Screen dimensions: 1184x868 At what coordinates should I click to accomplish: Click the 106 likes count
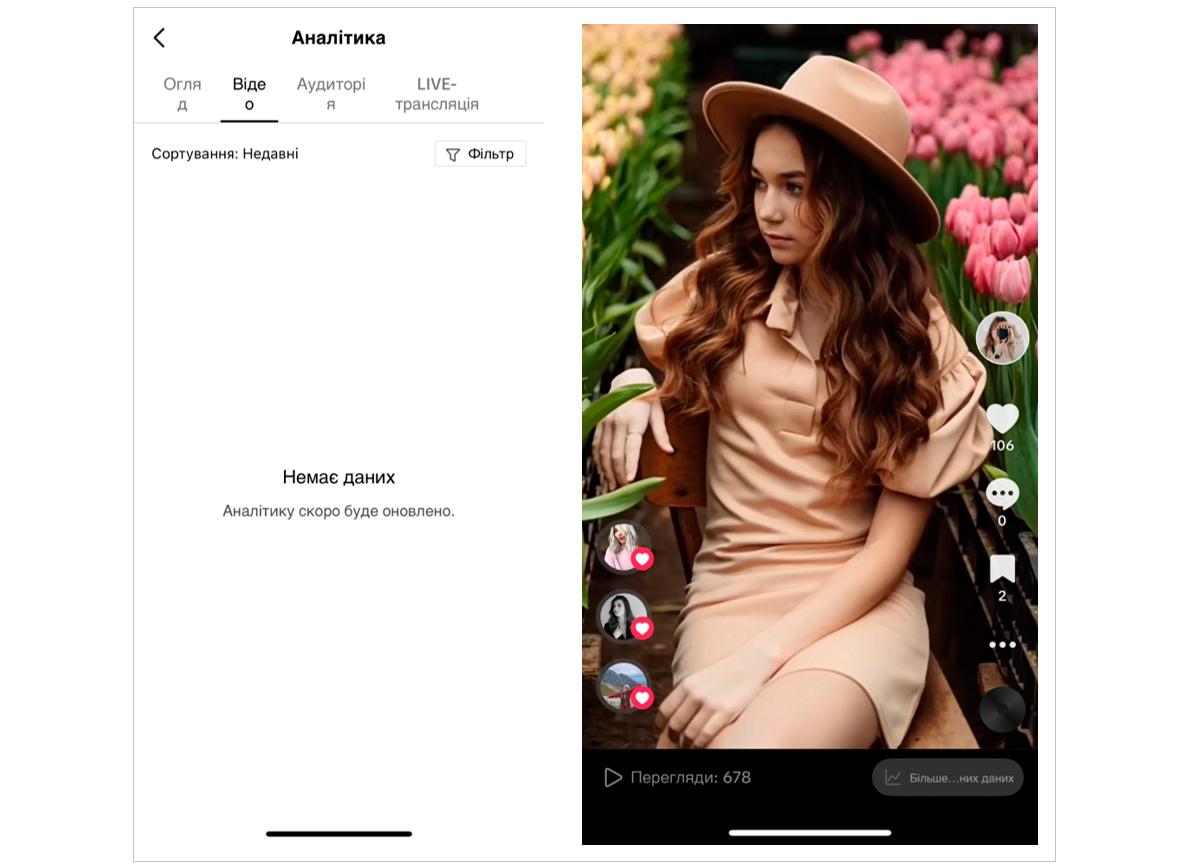pos(1002,445)
